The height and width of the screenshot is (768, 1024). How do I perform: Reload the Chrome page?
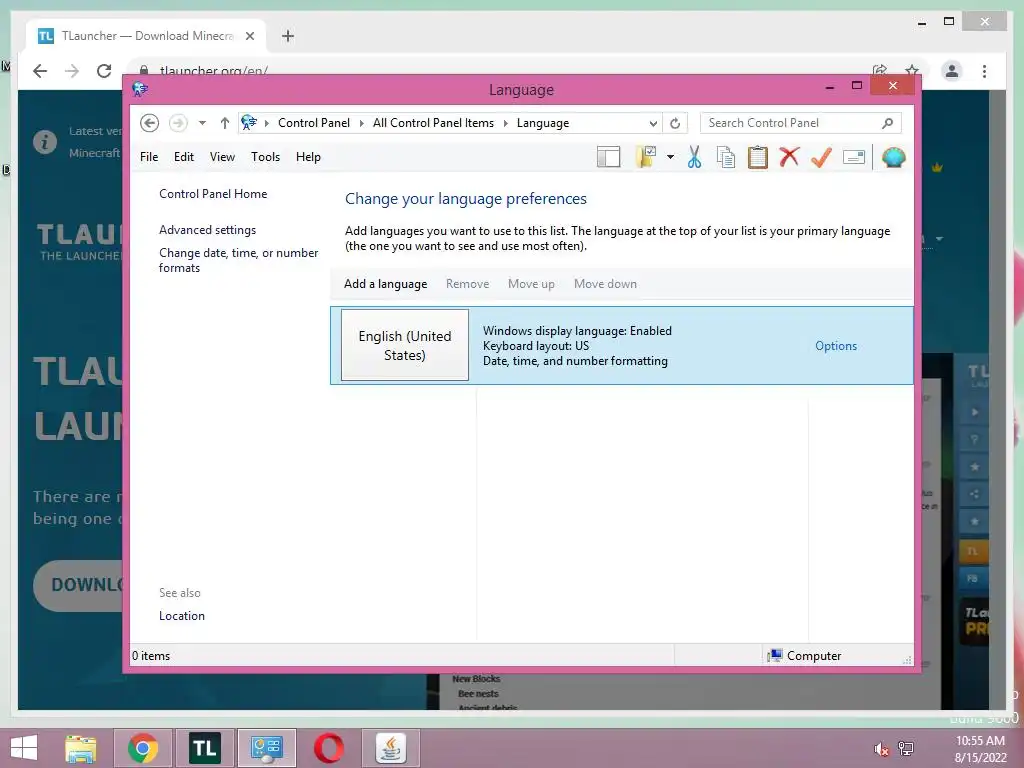(104, 71)
